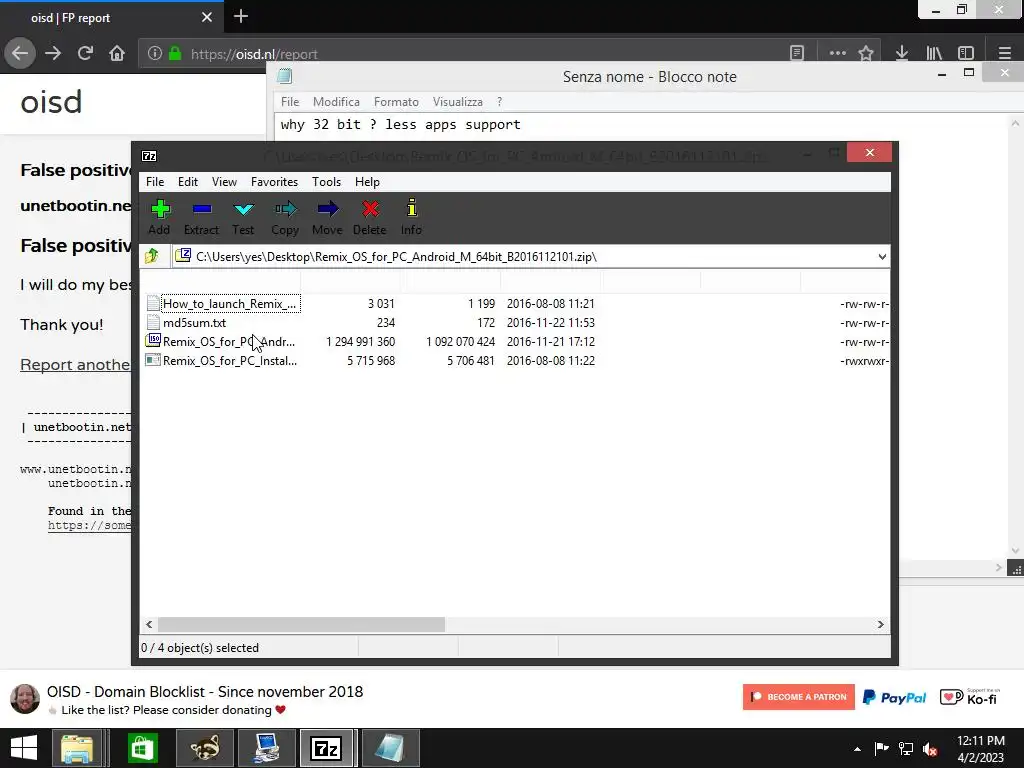
Task: Open the 7-Zip Edit menu
Action: (187, 182)
